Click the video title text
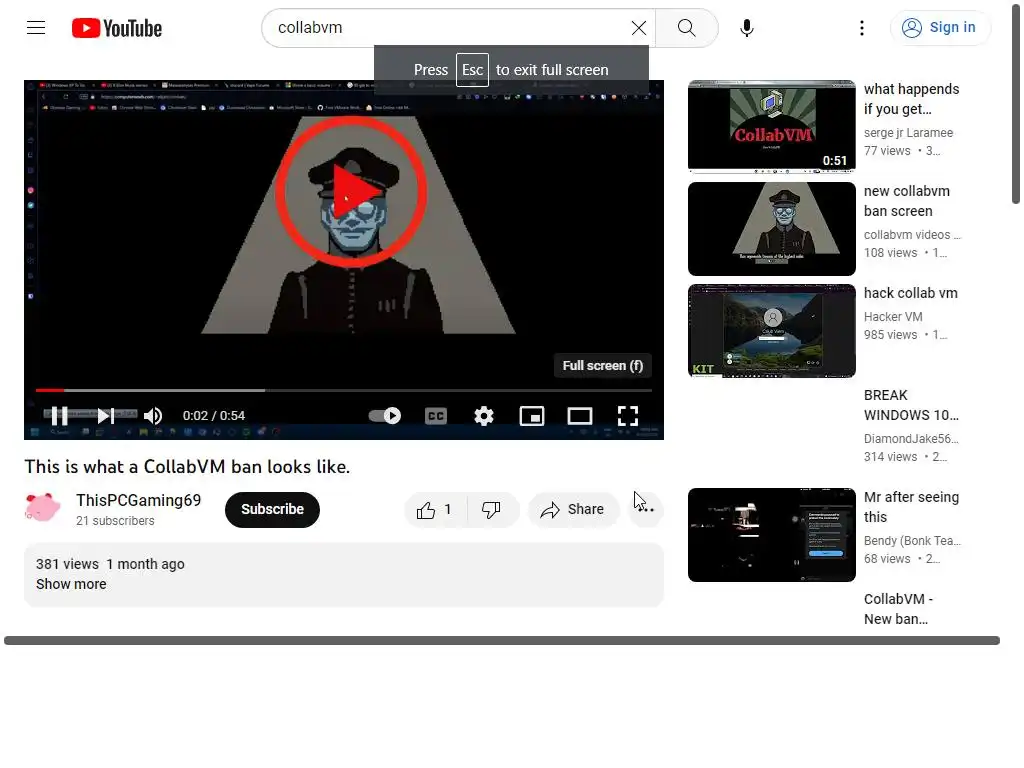 (x=187, y=467)
